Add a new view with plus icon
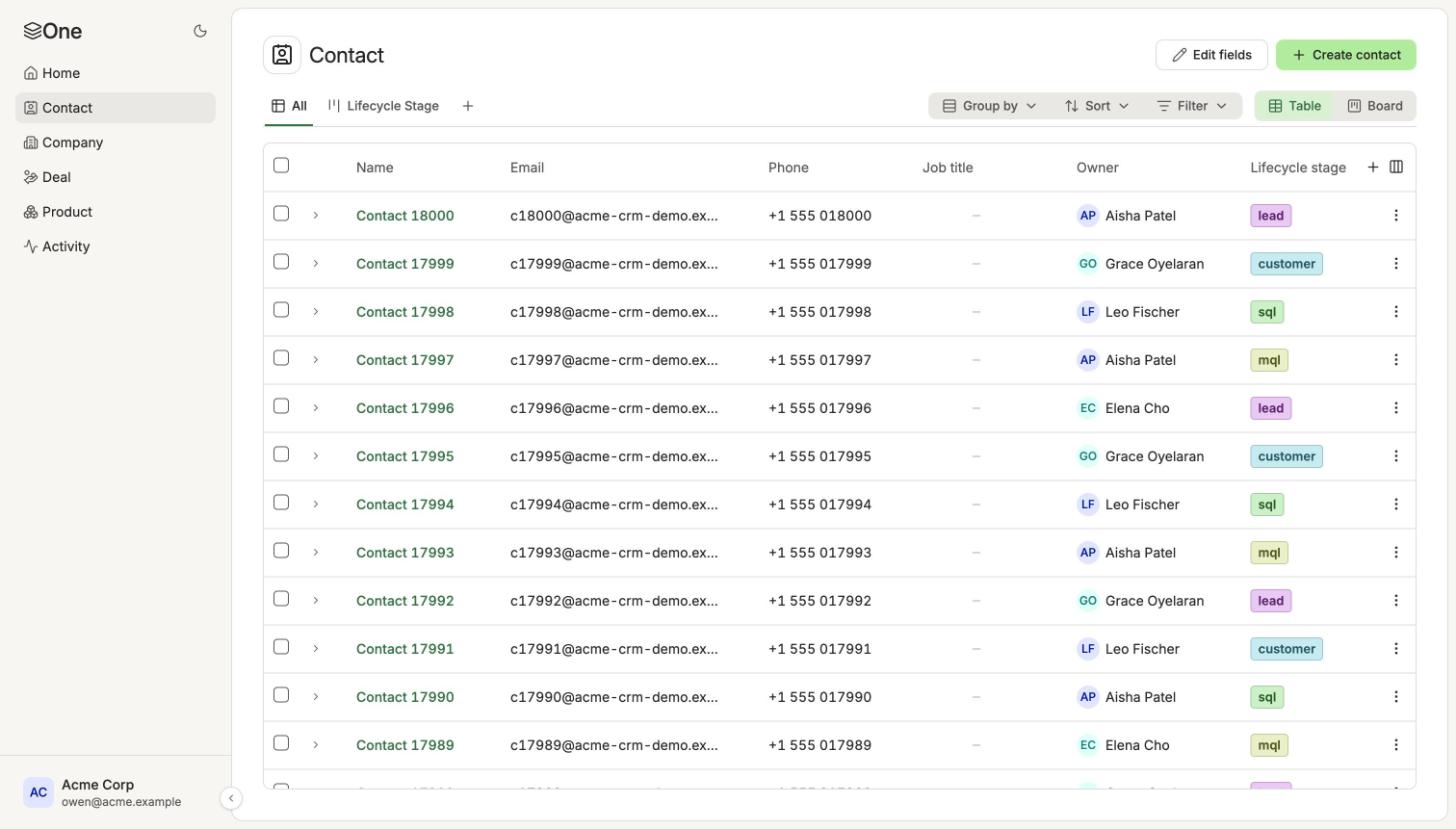1456x829 pixels. [467, 106]
